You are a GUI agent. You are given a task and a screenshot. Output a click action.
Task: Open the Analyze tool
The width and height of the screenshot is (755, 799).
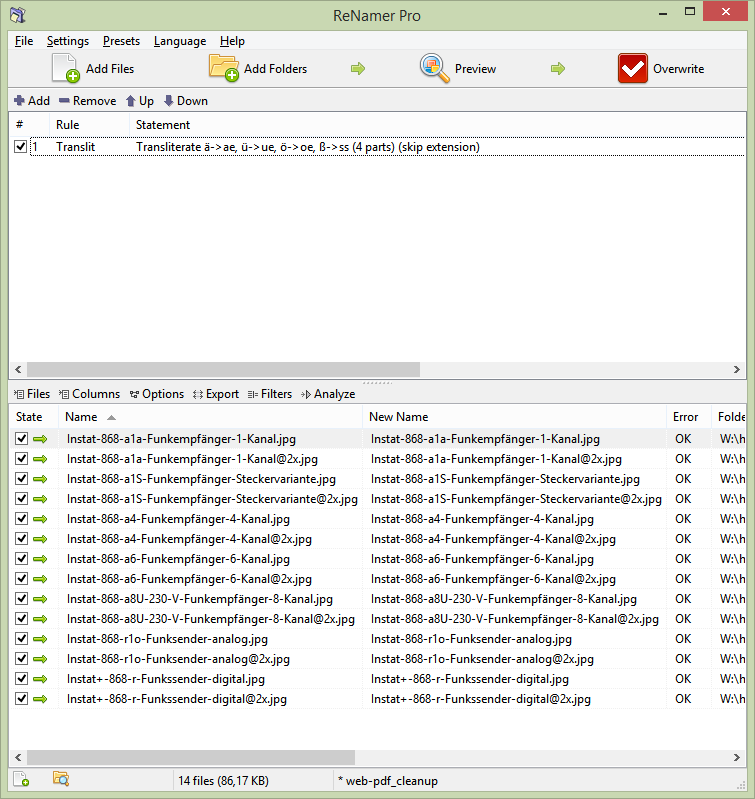[x=328, y=394]
